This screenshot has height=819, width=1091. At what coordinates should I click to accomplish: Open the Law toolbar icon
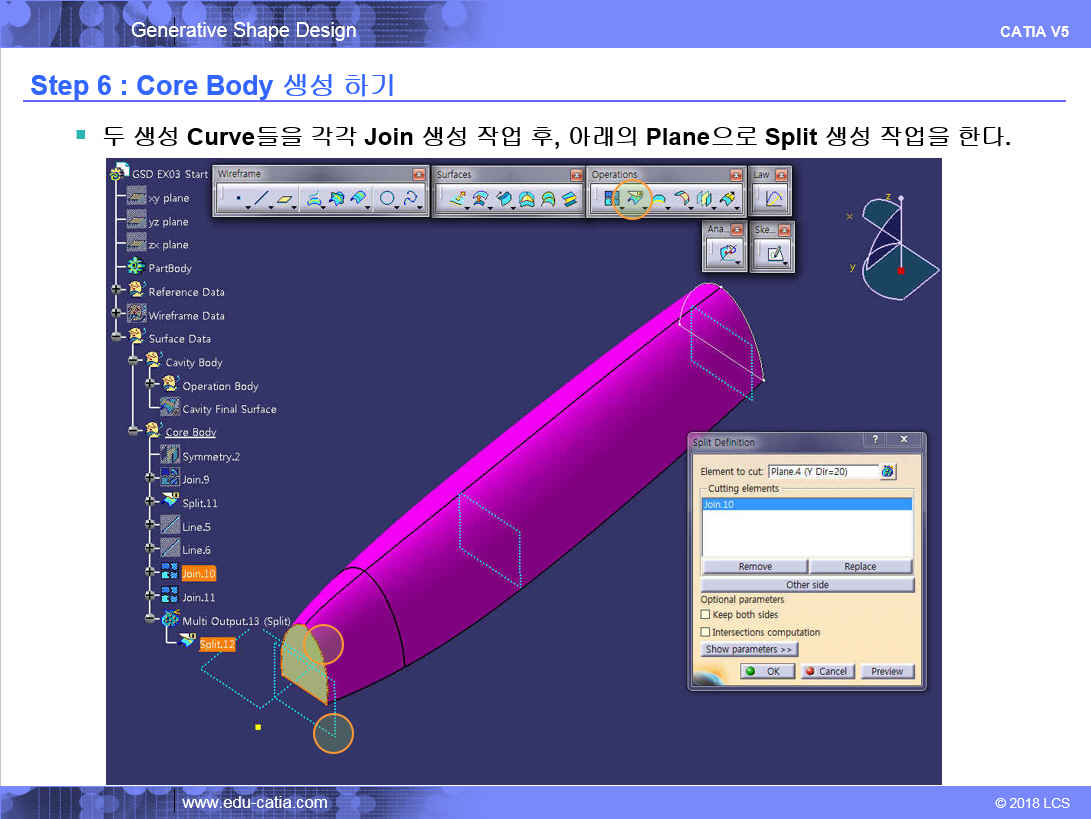pos(773,199)
